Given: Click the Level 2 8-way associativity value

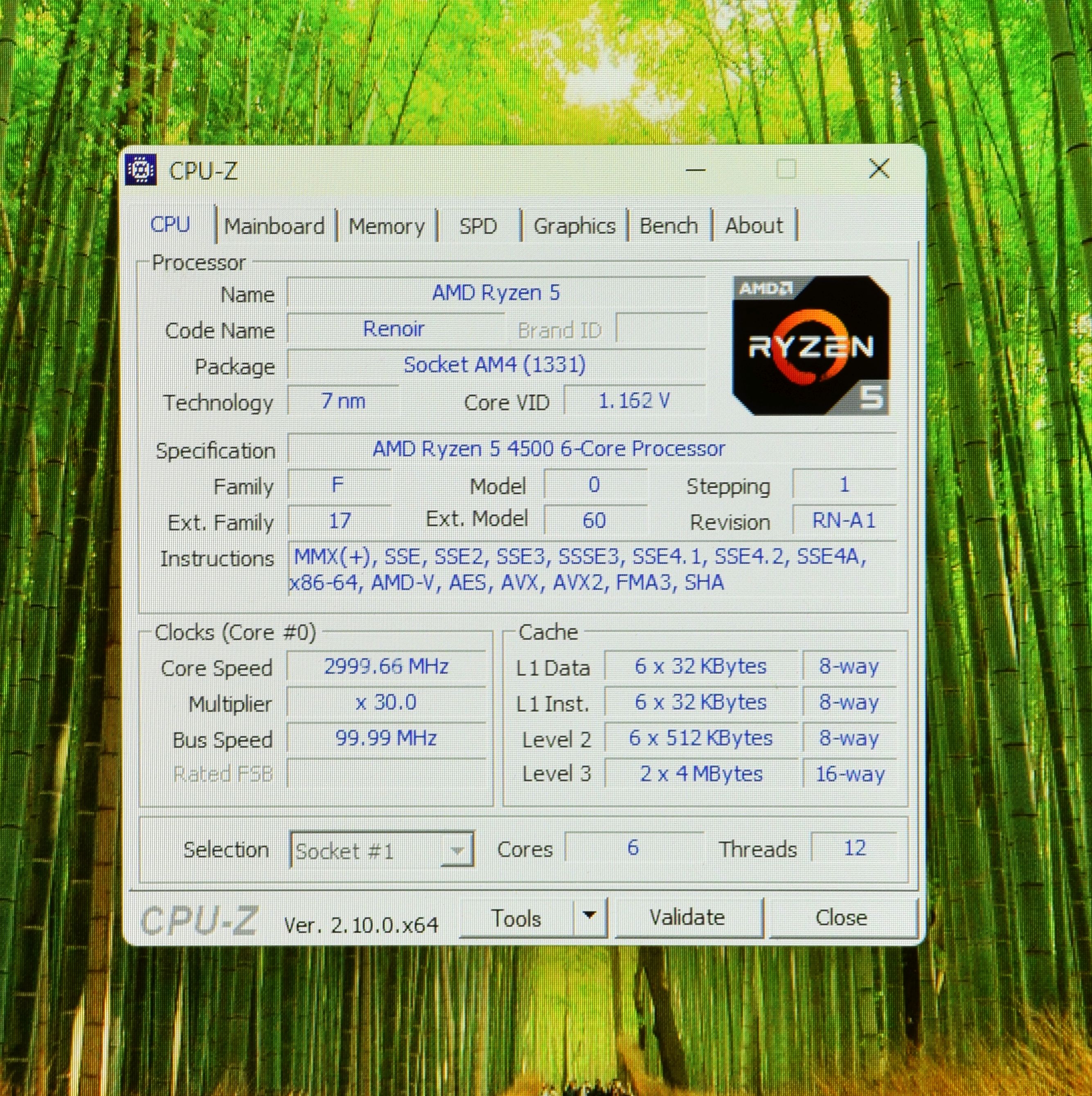Looking at the screenshot, I should tap(849, 739).
